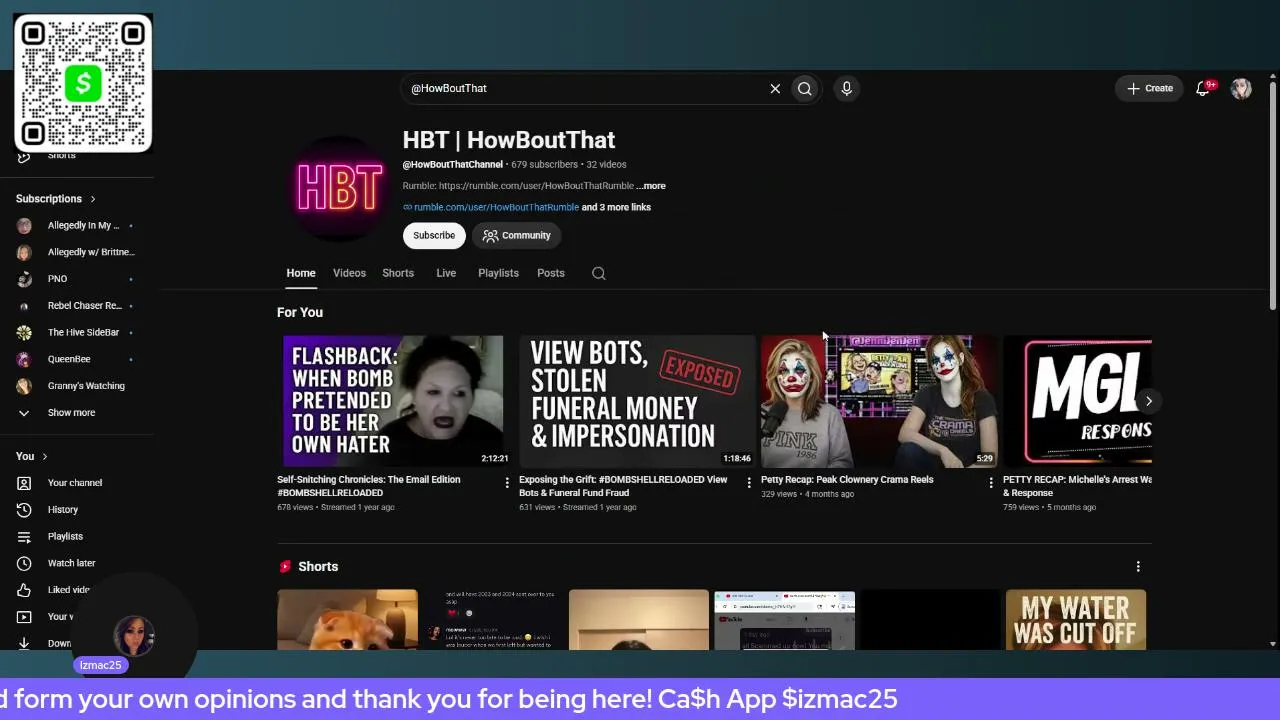Open the Shorts section three-dot menu

coord(1138,567)
